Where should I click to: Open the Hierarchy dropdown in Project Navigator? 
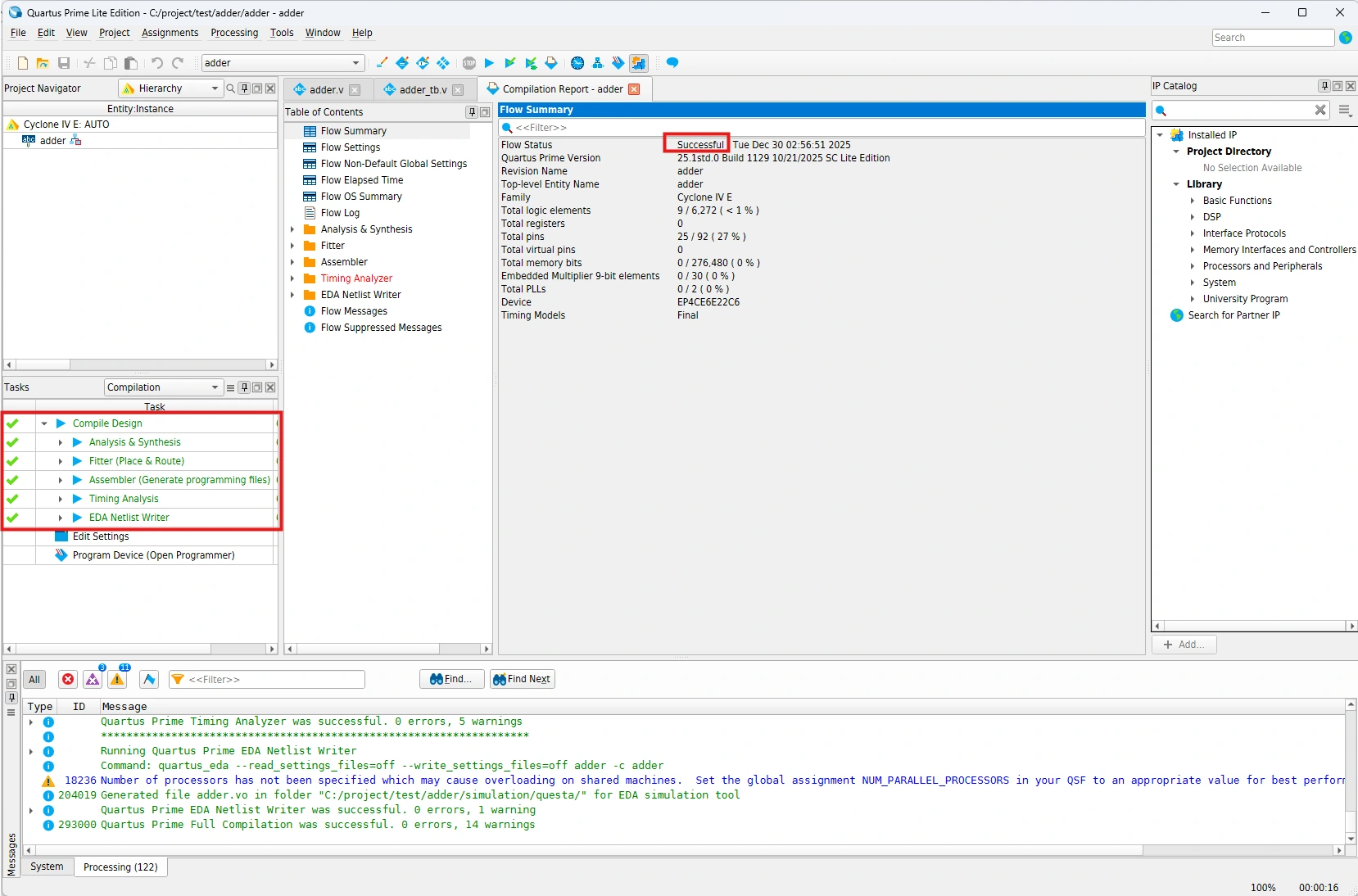click(171, 88)
